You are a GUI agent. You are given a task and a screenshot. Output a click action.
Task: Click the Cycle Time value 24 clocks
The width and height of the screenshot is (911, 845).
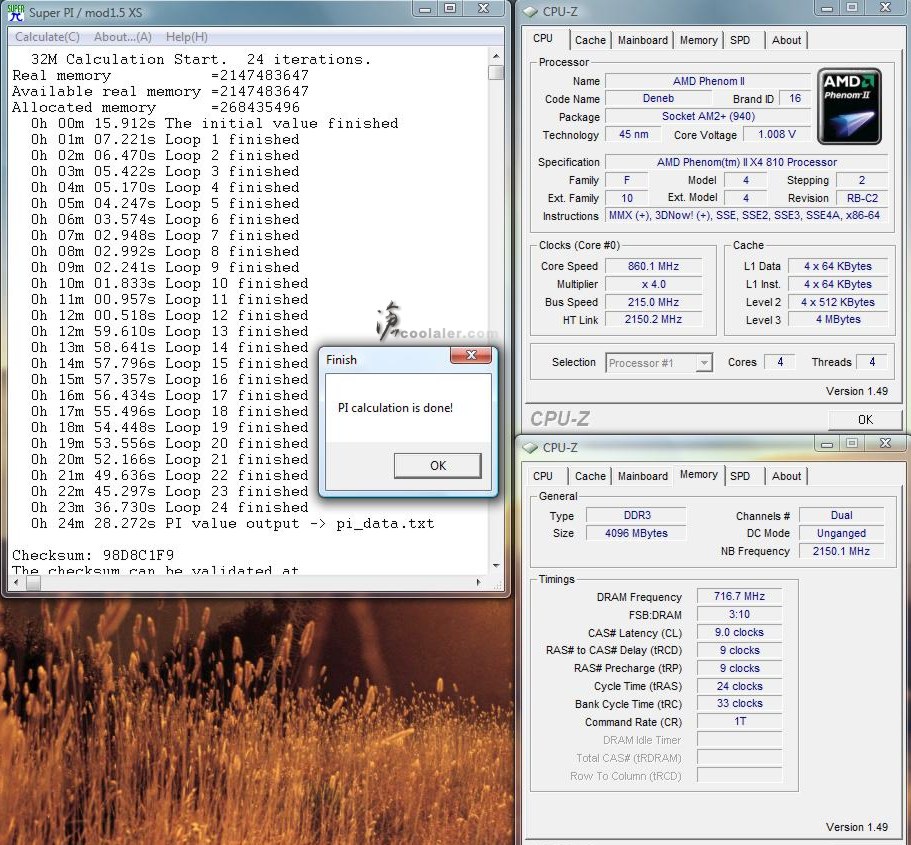(x=739, y=686)
